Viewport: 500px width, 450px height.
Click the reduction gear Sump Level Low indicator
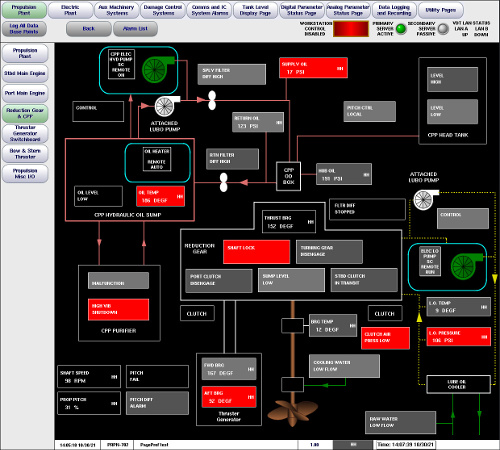click(x=291, y=280)
